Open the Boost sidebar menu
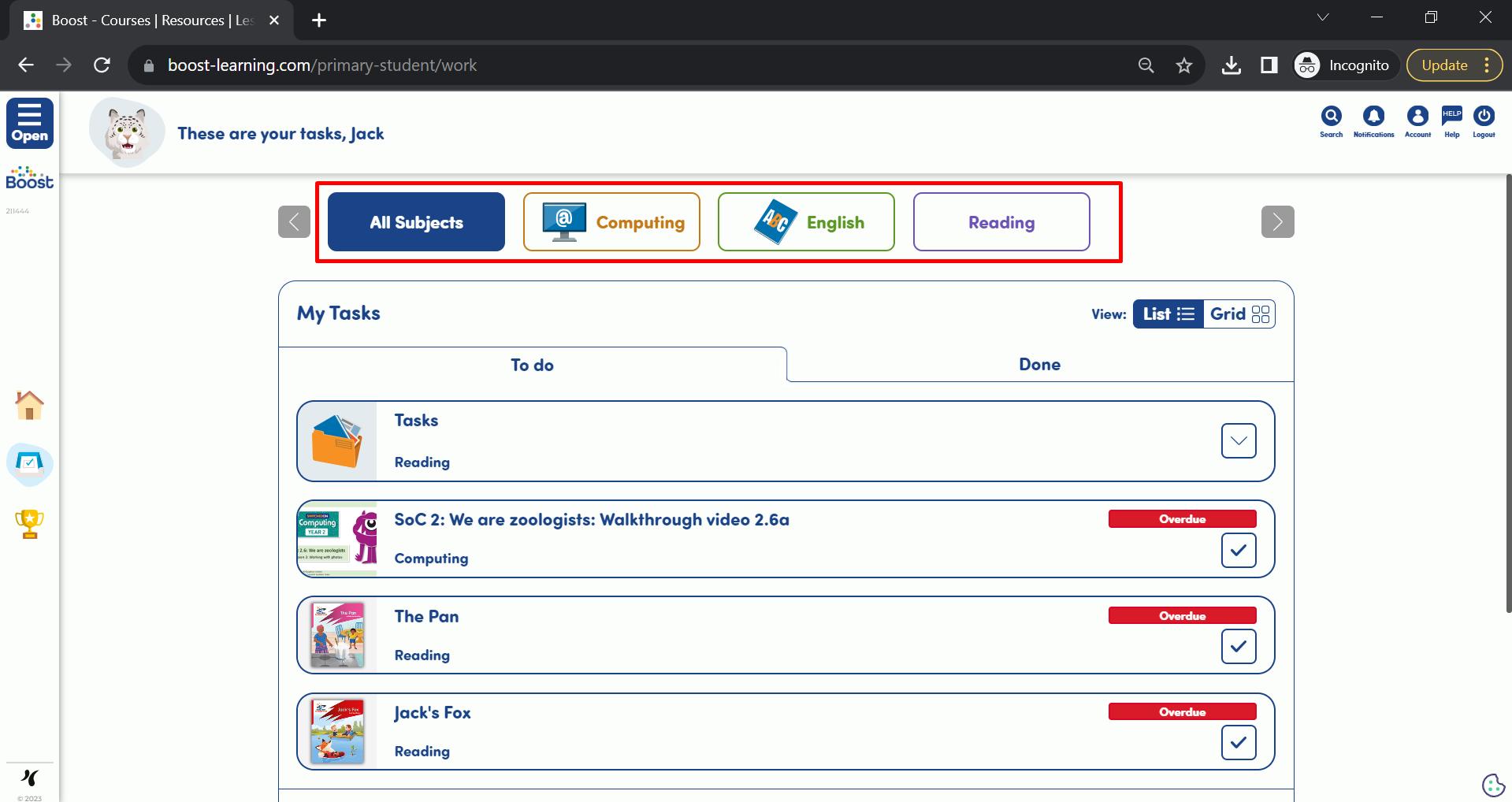Screen dimensions: 1512x802 [30, 123]
